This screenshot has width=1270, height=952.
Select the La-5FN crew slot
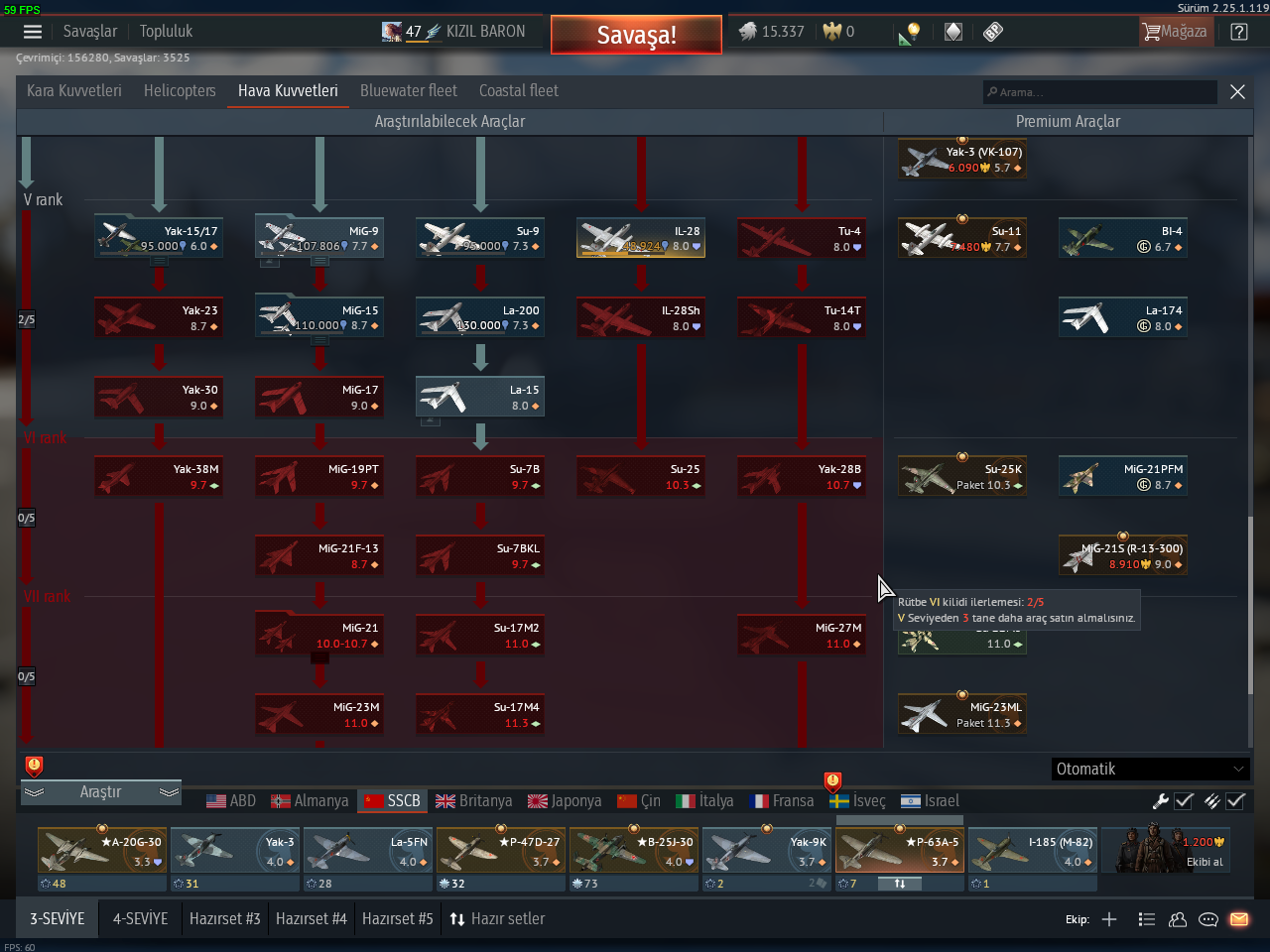click(x=368, y=850)
